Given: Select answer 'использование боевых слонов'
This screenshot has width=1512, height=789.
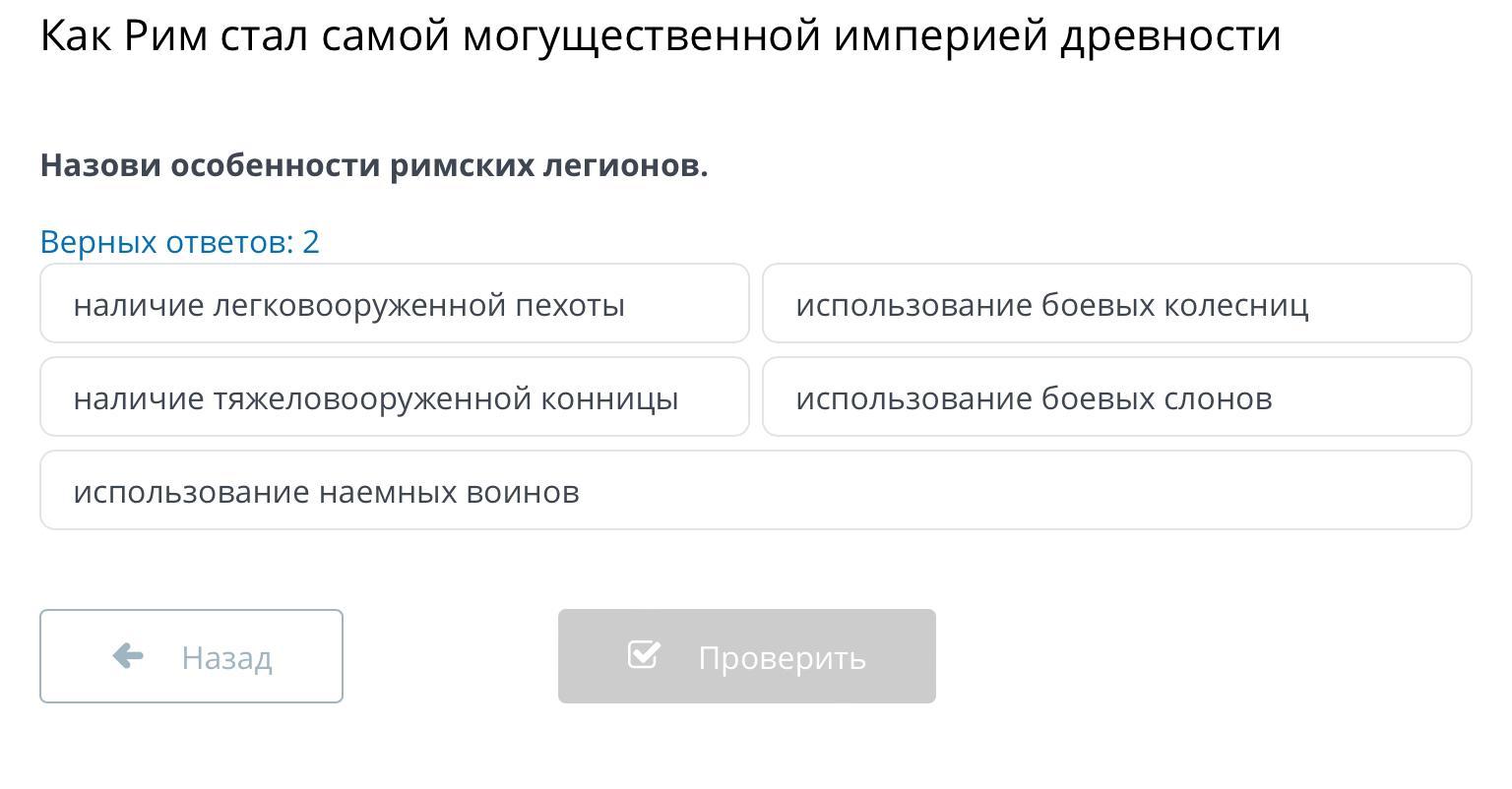Looking at the screenshot, I should point(1117,396).
